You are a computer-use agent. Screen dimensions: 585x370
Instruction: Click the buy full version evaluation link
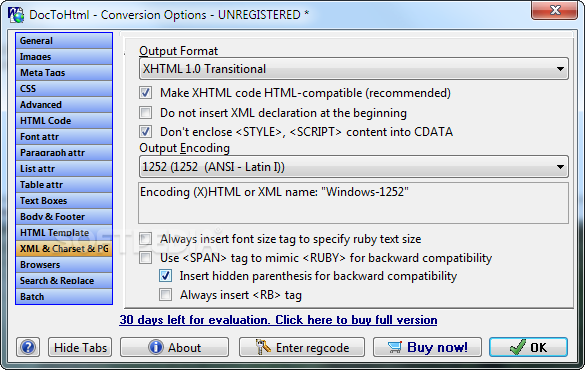[x=278, y=320]
